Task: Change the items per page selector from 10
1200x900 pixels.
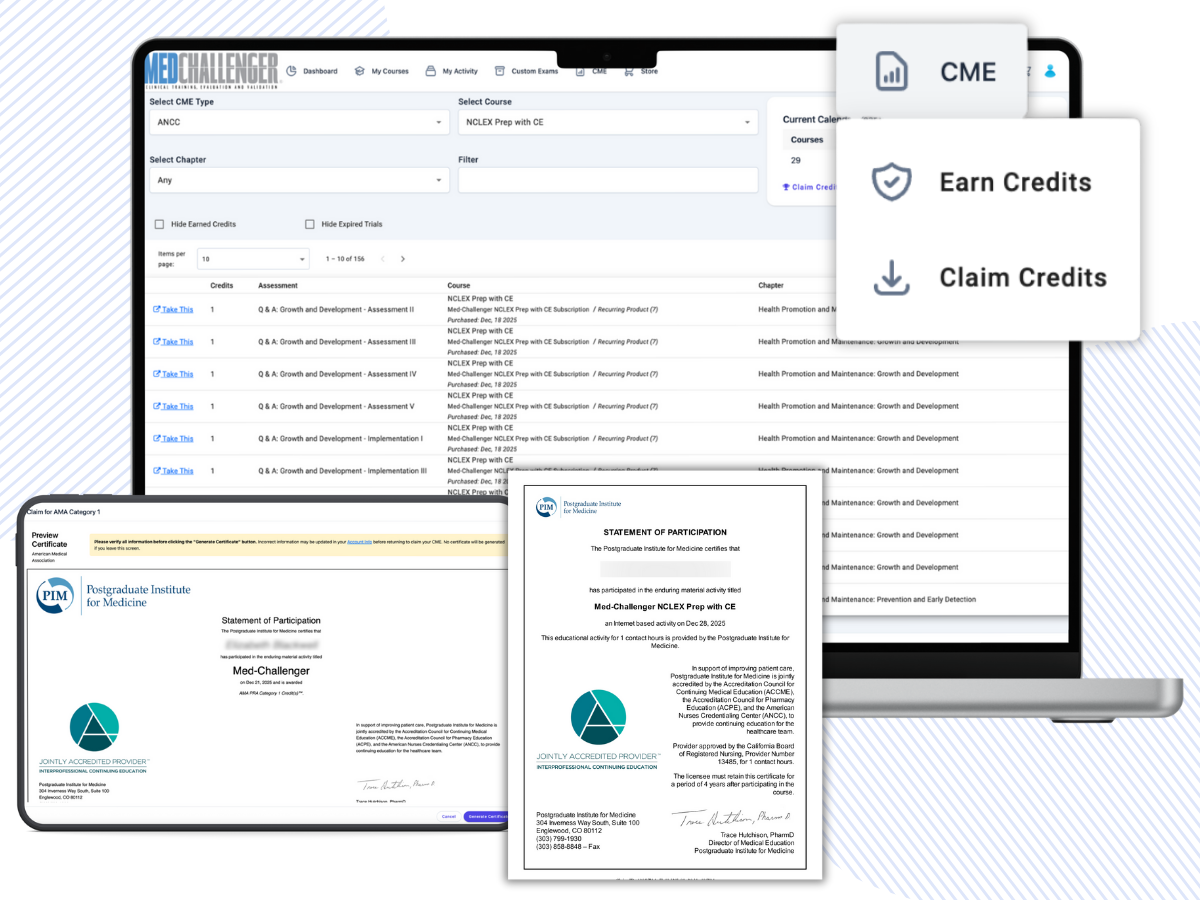Action: 255,257
